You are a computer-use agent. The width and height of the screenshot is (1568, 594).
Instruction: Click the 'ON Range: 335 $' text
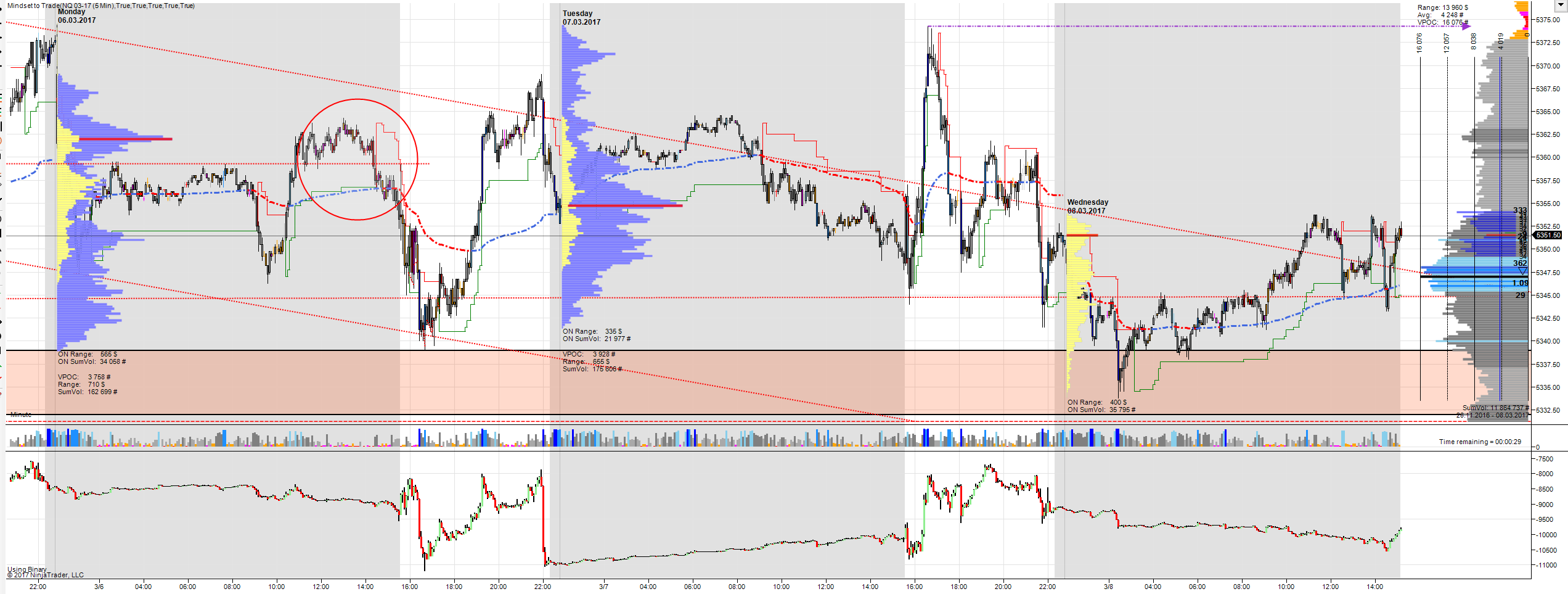592,331
